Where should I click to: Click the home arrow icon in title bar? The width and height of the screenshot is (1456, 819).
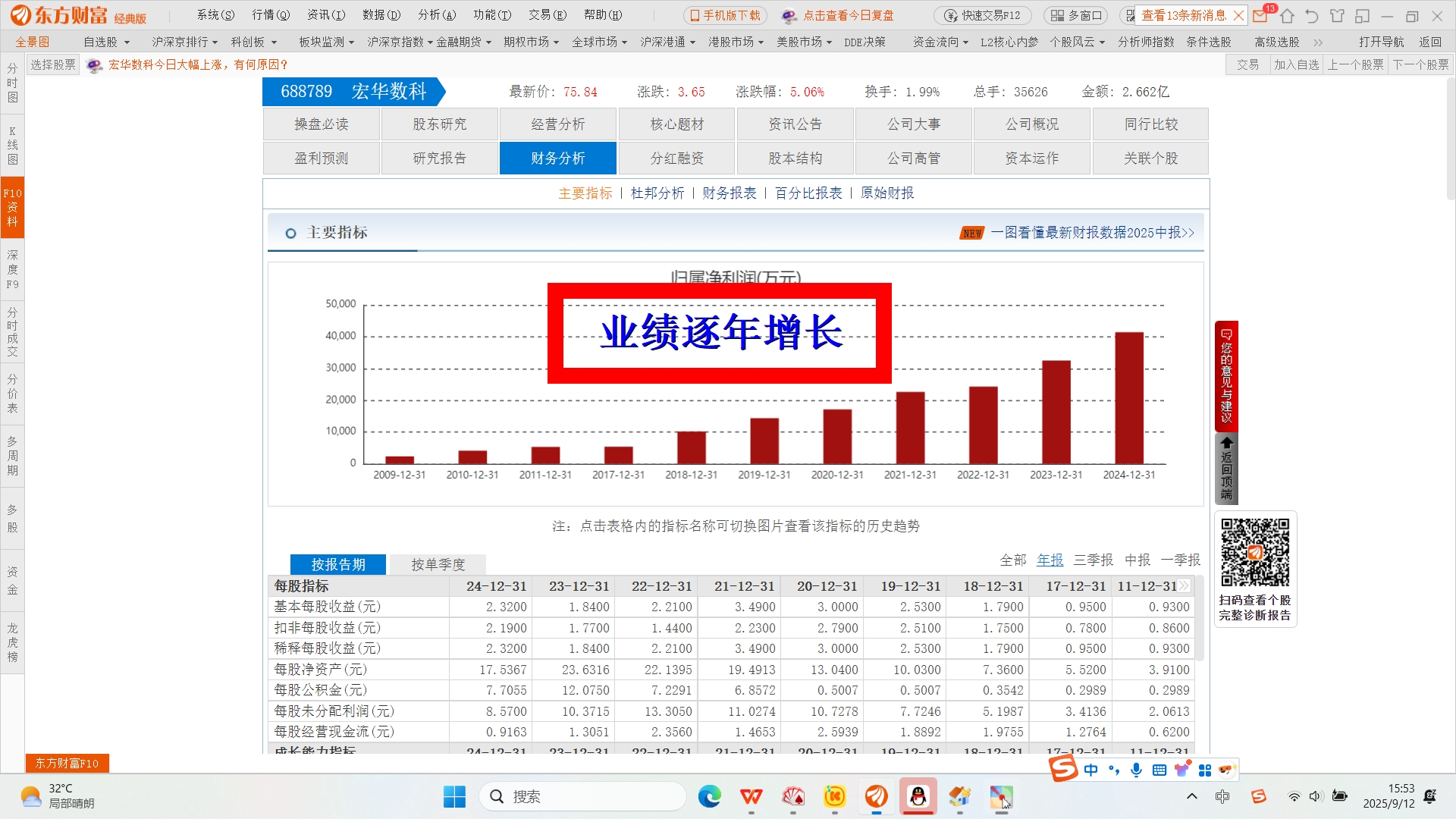point(1287,15)
